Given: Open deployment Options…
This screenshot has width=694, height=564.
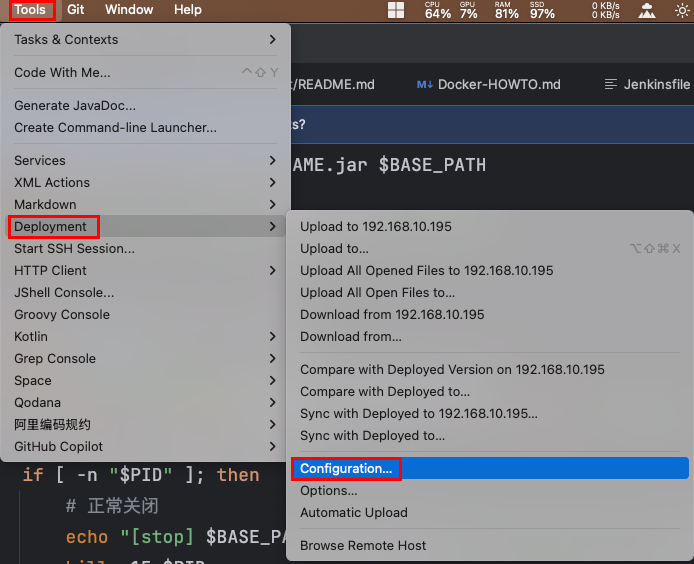Looking at the screenshot, I should (x=490, y=491).
